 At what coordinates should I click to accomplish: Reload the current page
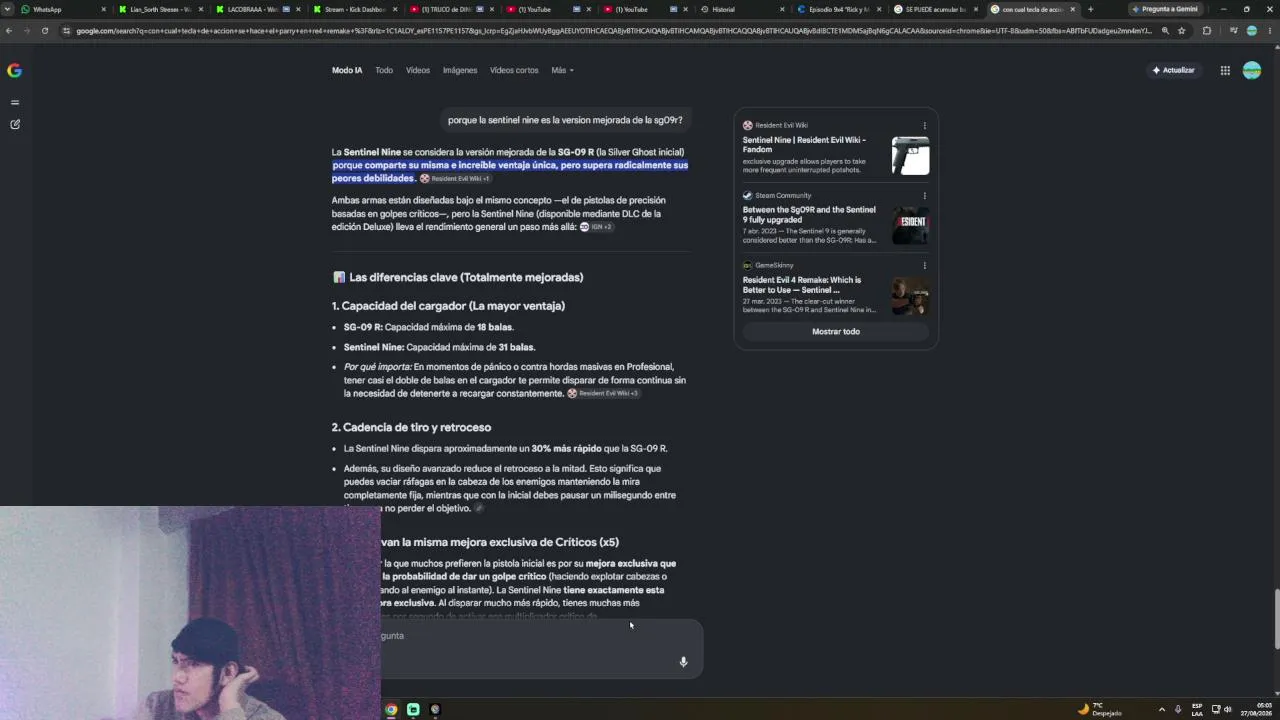[45, 31]
